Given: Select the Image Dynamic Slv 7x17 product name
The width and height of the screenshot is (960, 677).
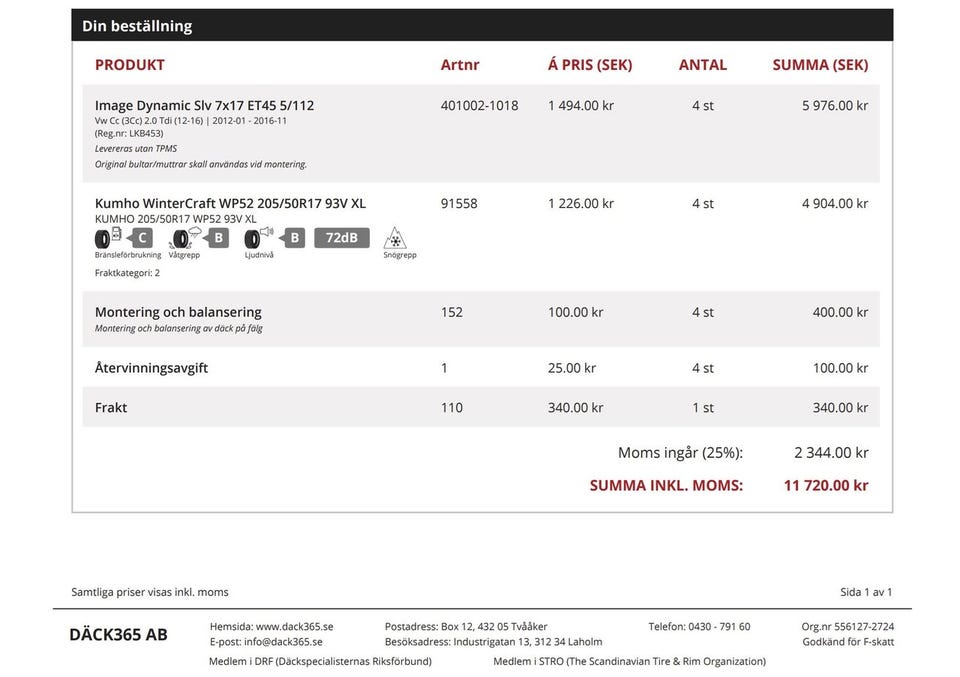Looking at the screenshot, I should point(204,105).
